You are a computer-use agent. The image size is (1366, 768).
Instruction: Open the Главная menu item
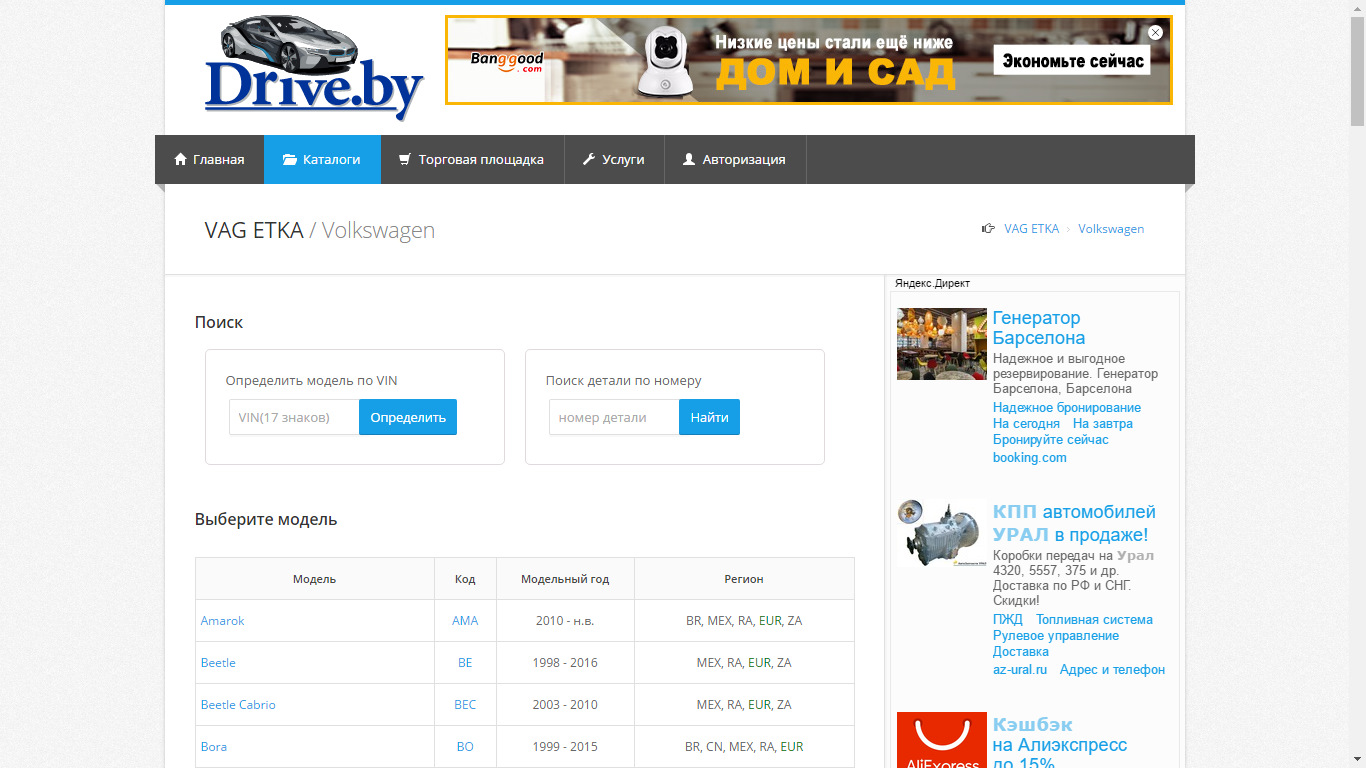tap(209, 159)
